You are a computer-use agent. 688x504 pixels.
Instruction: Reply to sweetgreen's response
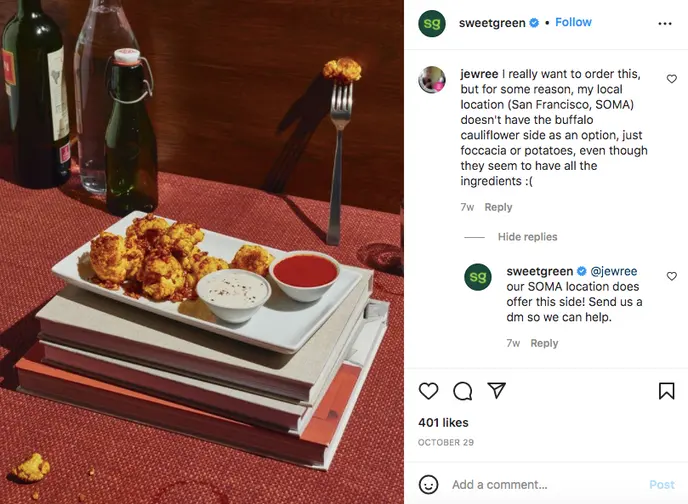click(544, 343)
